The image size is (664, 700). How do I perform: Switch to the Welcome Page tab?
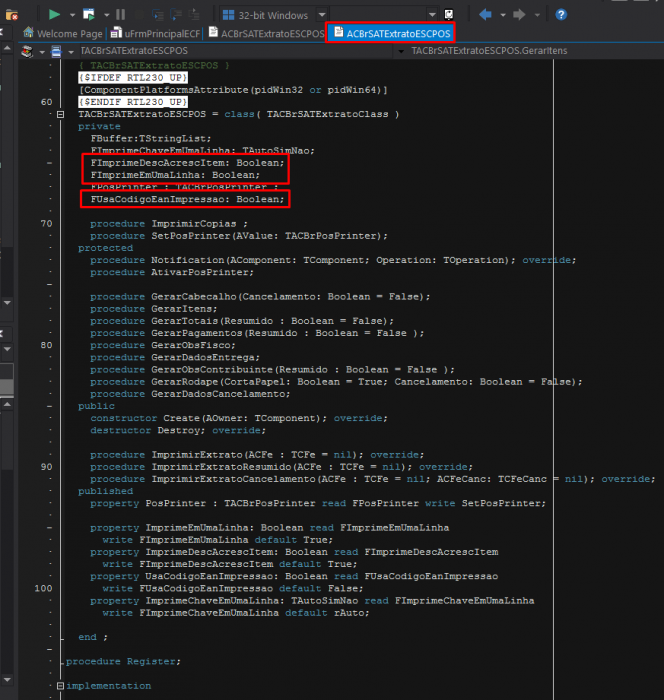pos(63,33)
